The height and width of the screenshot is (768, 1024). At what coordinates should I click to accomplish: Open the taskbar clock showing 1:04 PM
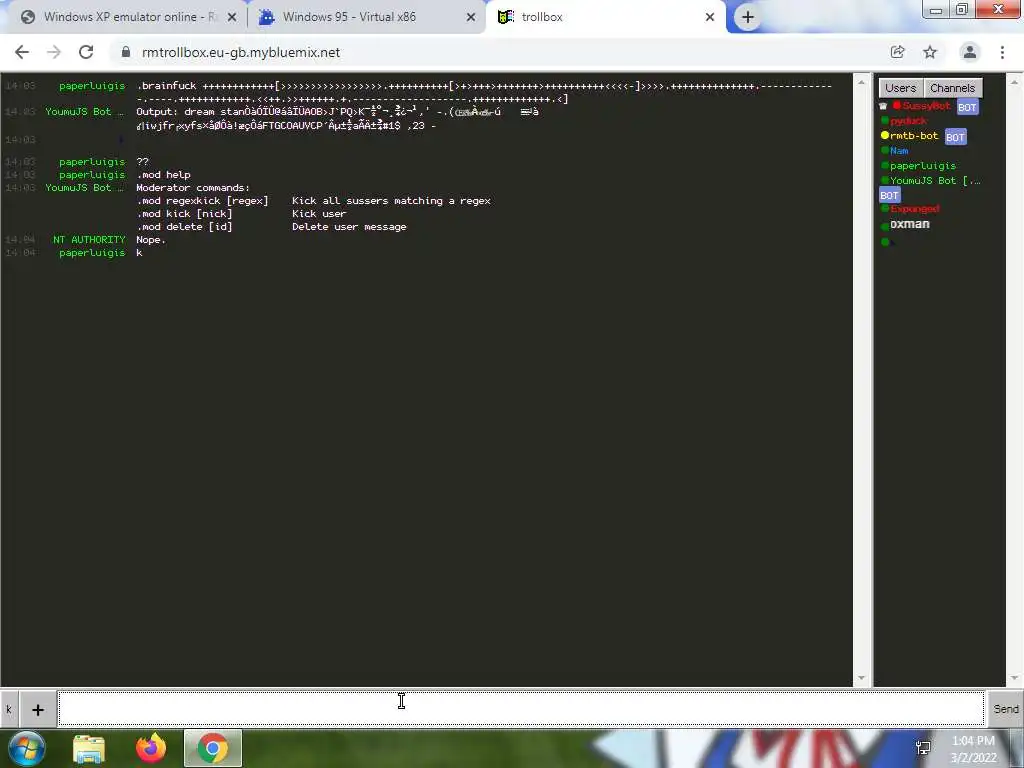pos(973,749)
